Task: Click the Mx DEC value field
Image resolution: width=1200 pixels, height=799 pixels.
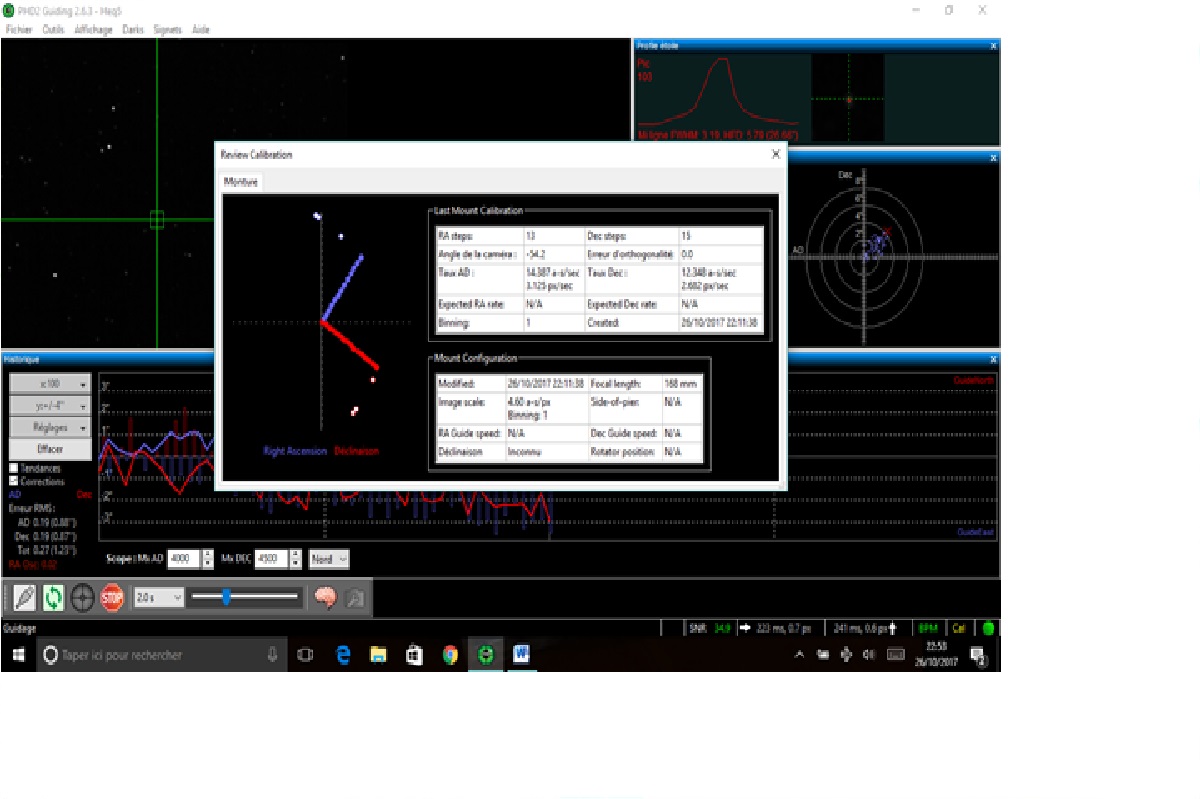Action: pos(273,559)
